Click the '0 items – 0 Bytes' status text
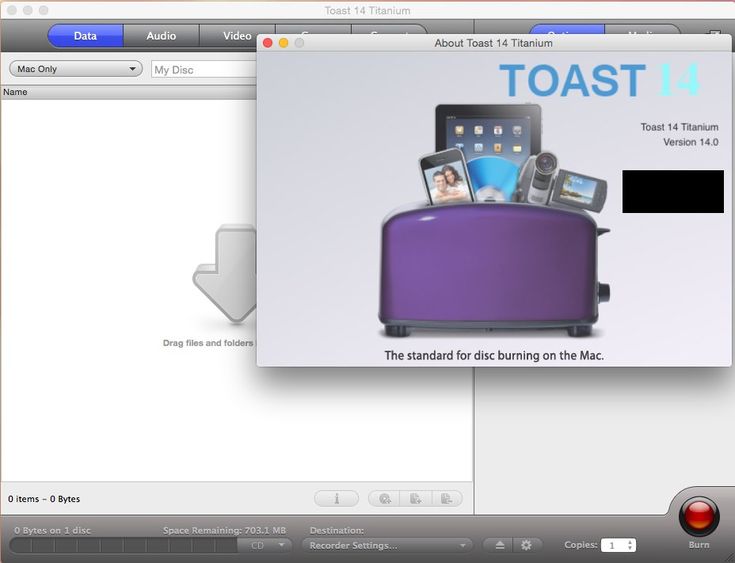The height and width of the screenshot is (563, 735). (x=44, y=499)
